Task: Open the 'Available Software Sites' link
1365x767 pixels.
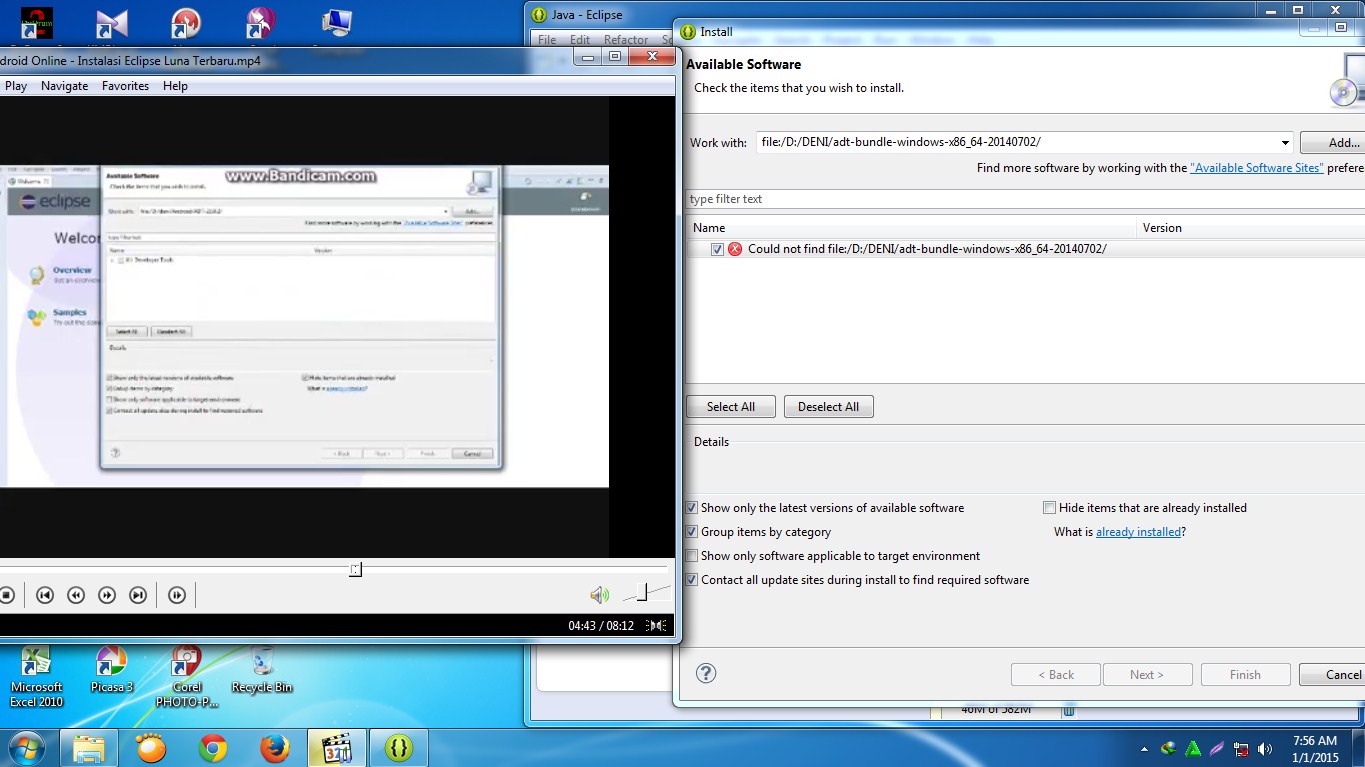Action: coord(1256,168)
